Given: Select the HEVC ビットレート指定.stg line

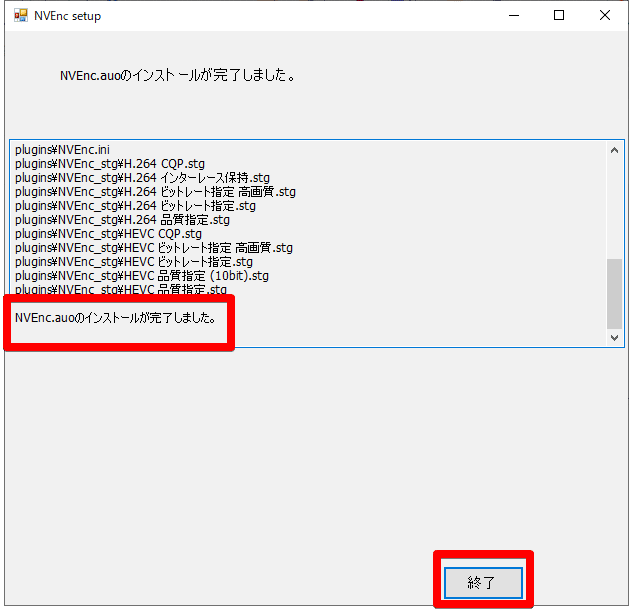Looking at the screenshot, I should tap(134, 262).
